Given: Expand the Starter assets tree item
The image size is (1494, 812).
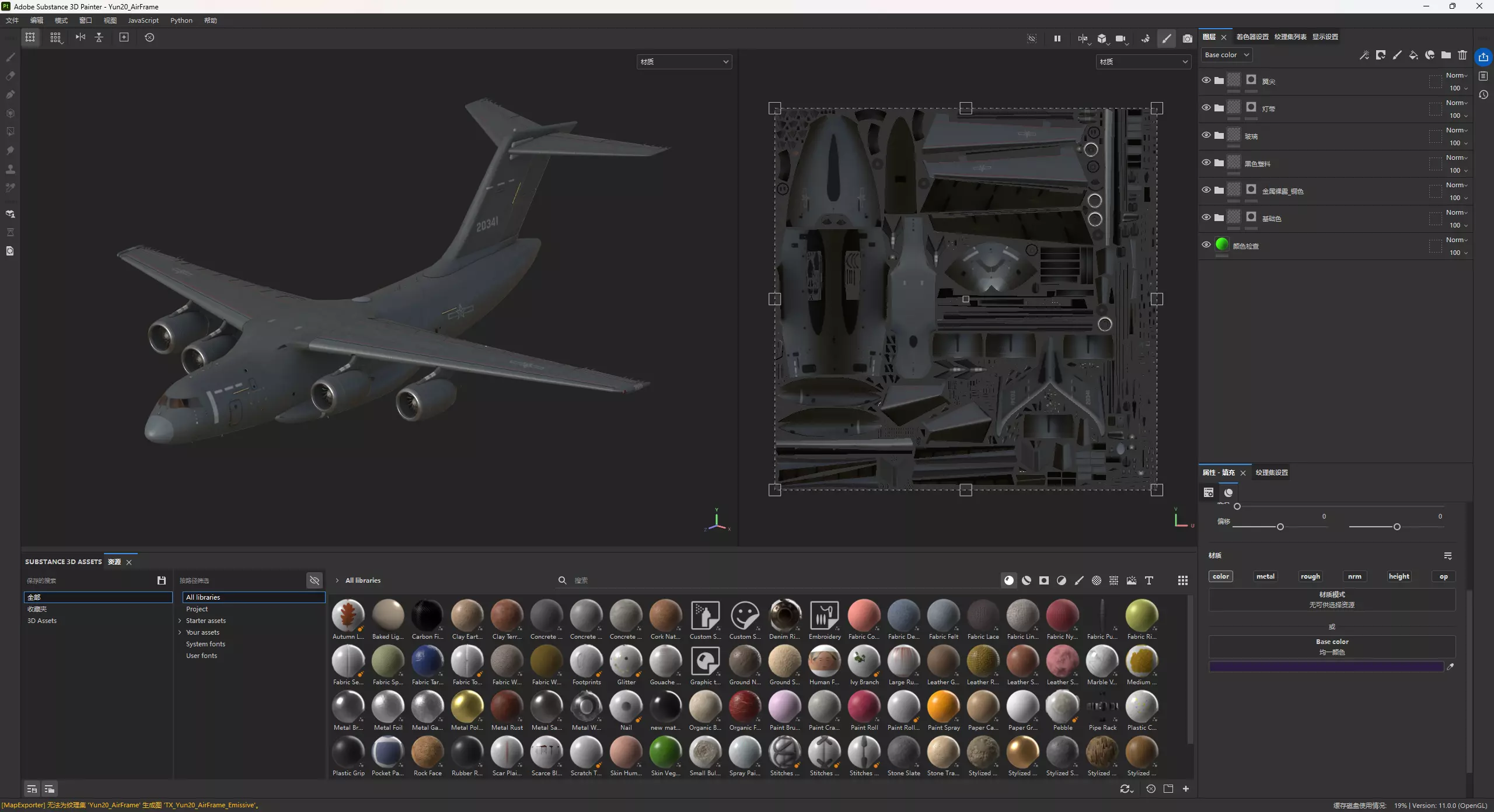Looking at the screenshot, I should point(180,621).
